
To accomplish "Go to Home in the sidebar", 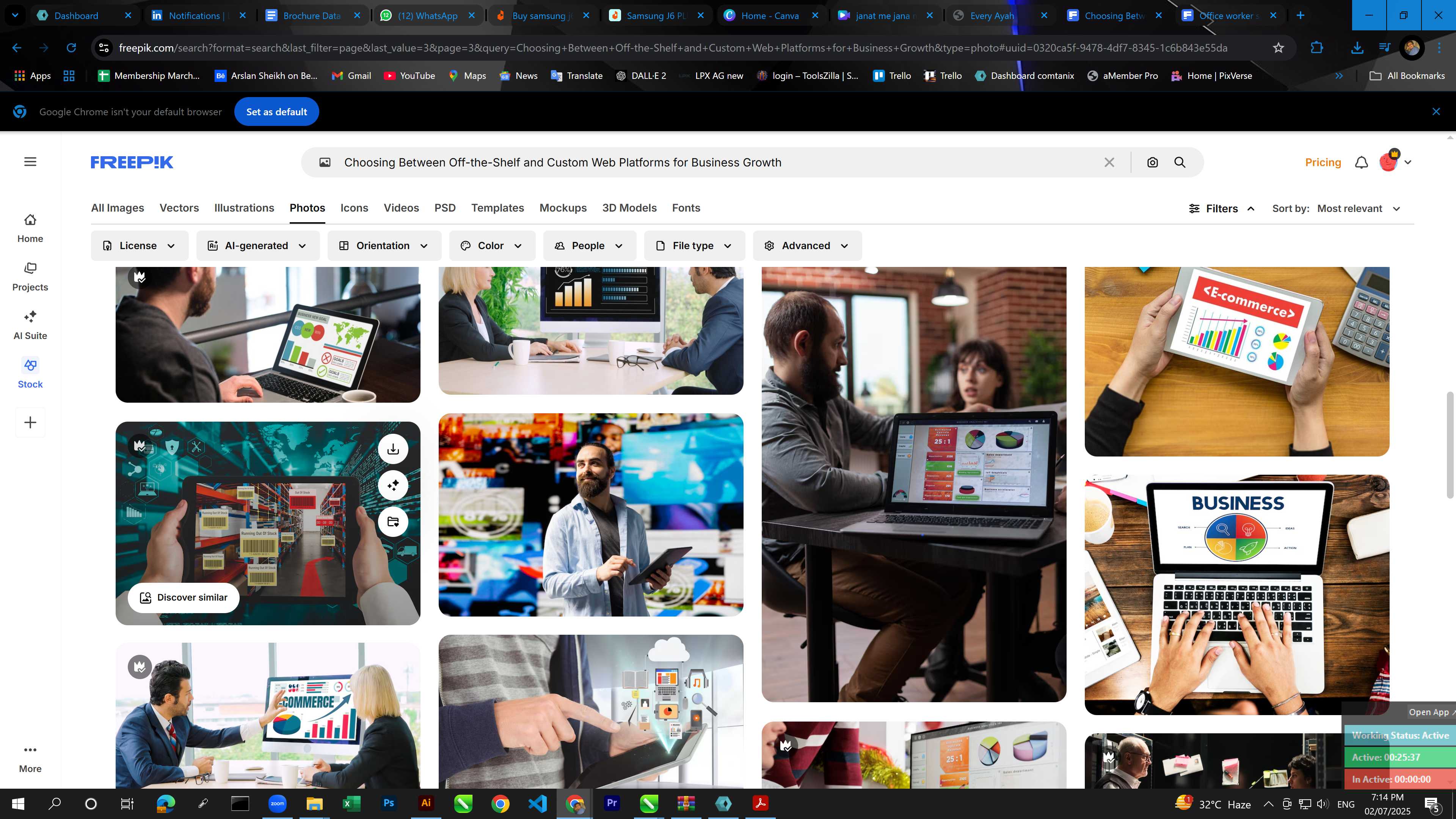I will (30, 228).
